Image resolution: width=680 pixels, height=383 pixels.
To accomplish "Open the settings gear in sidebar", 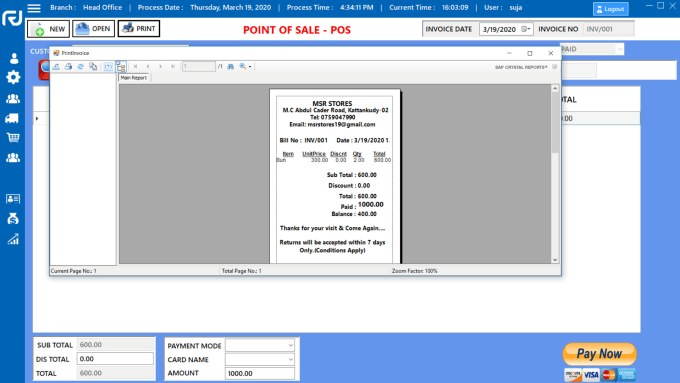I will tap(13, 77).
